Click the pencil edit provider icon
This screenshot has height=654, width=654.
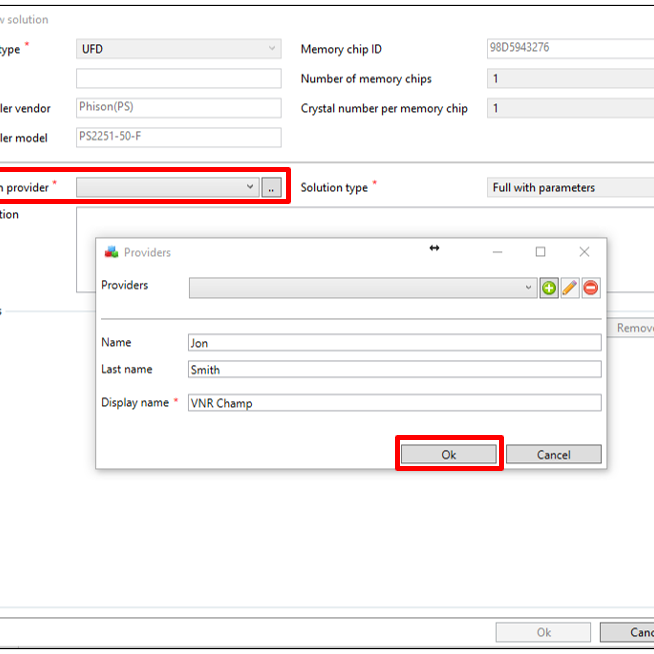click(x=570, y=288)
